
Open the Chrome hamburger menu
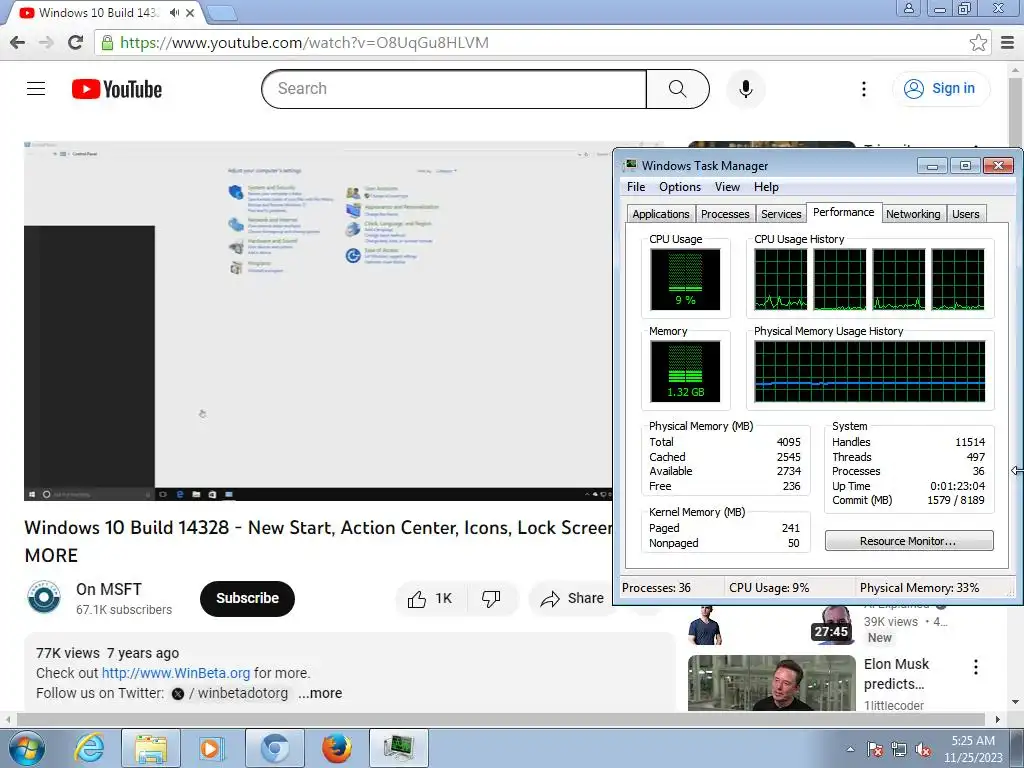[x=1008, y=42]
